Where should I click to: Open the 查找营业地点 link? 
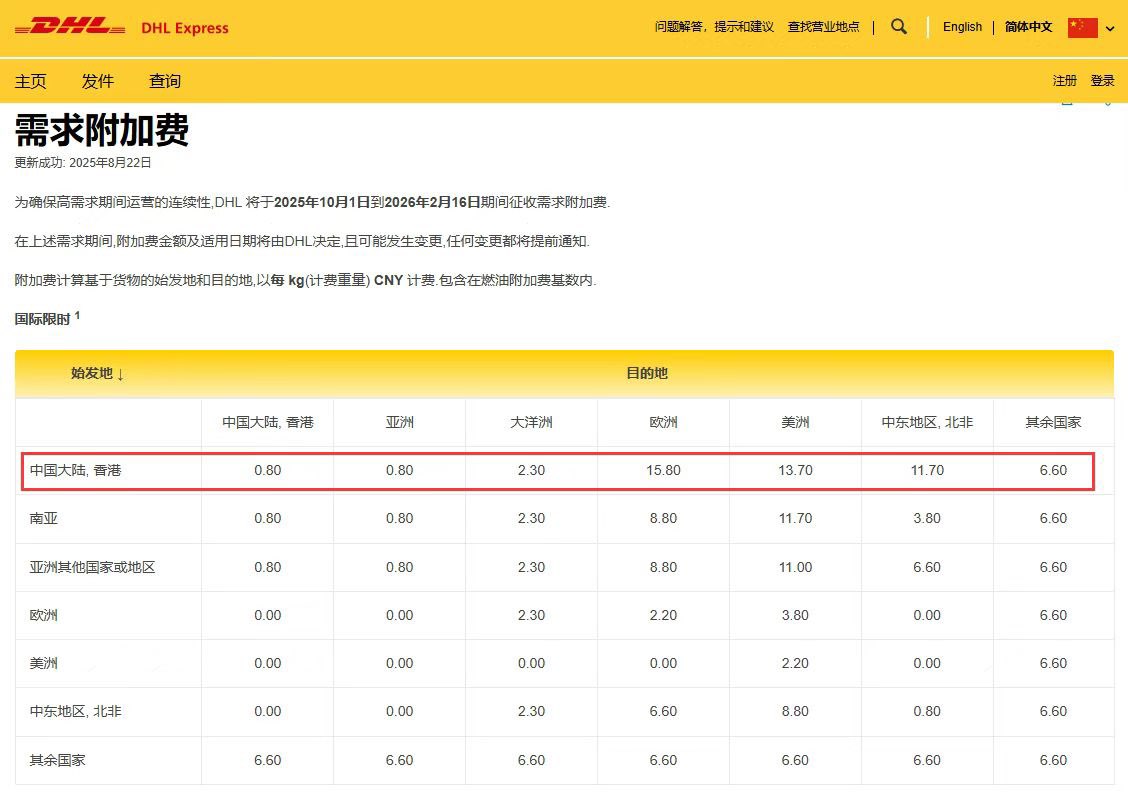(x=824, y=27)
